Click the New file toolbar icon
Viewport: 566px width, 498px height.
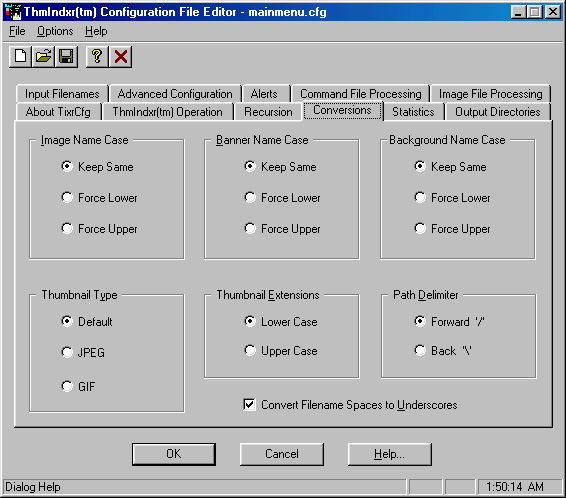pos(21,57)
